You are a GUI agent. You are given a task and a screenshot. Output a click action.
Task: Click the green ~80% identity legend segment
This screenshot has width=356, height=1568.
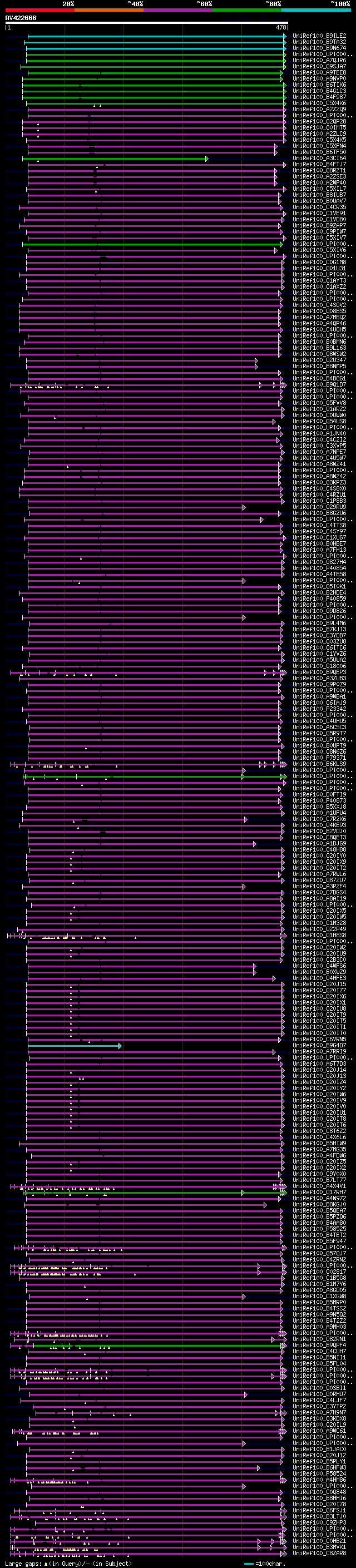(247, 10)
